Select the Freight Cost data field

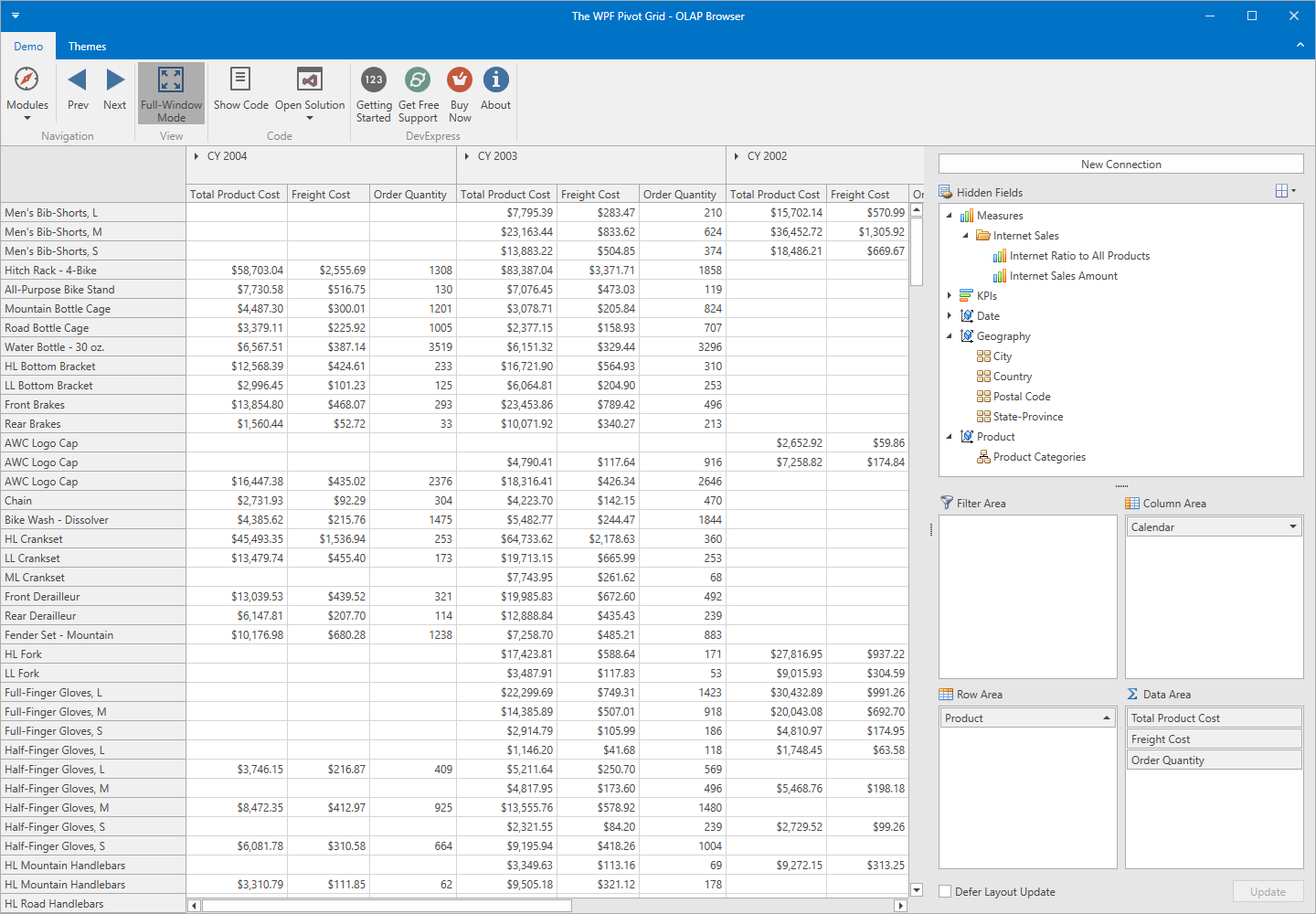1213,739
